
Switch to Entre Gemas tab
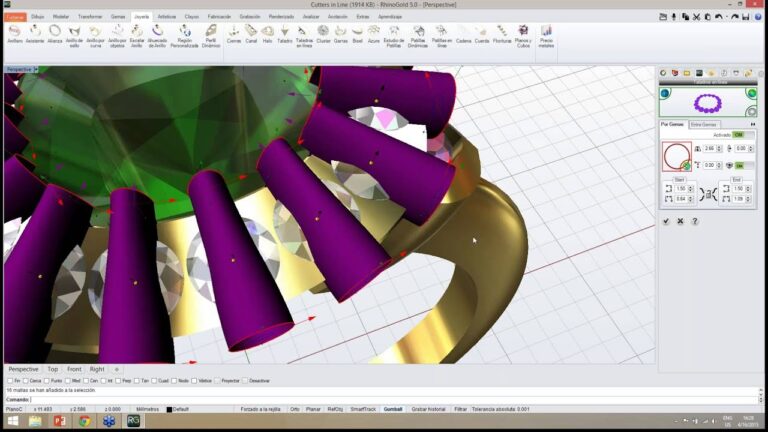703,124
